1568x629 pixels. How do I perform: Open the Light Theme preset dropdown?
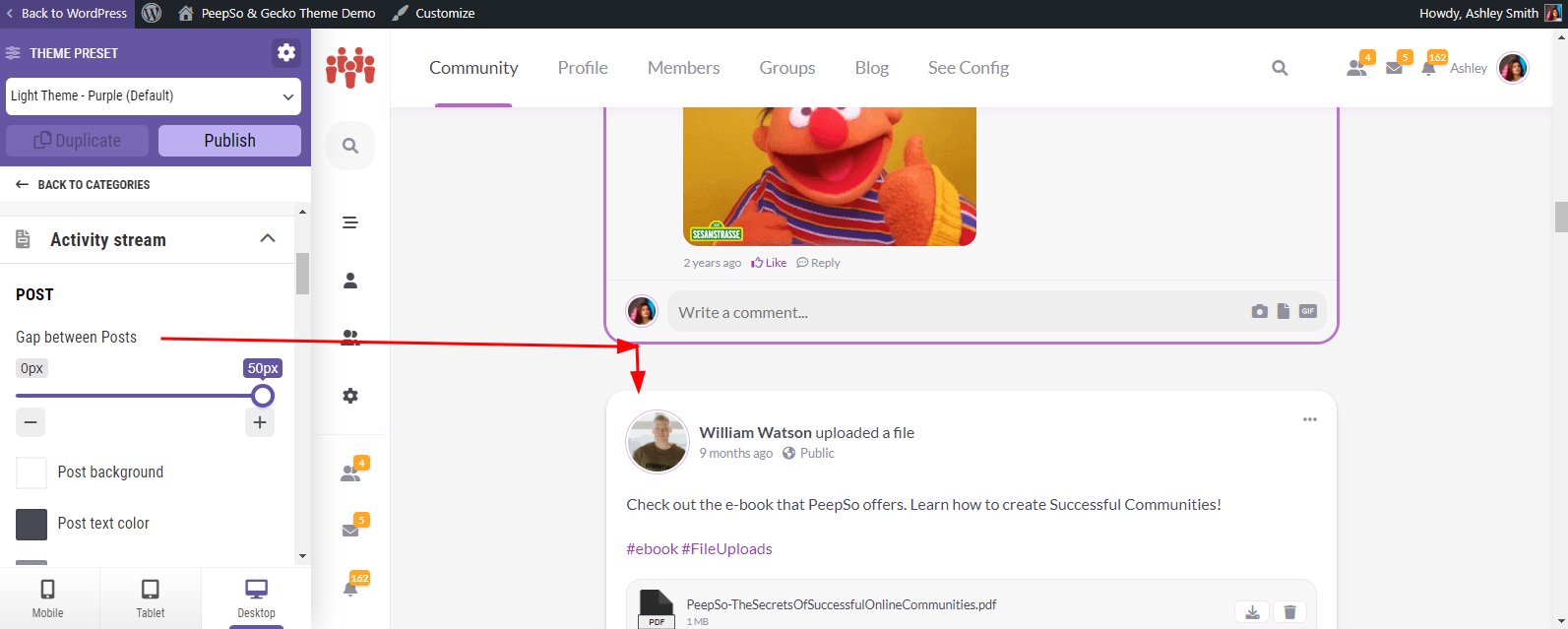tap(154, 96)
